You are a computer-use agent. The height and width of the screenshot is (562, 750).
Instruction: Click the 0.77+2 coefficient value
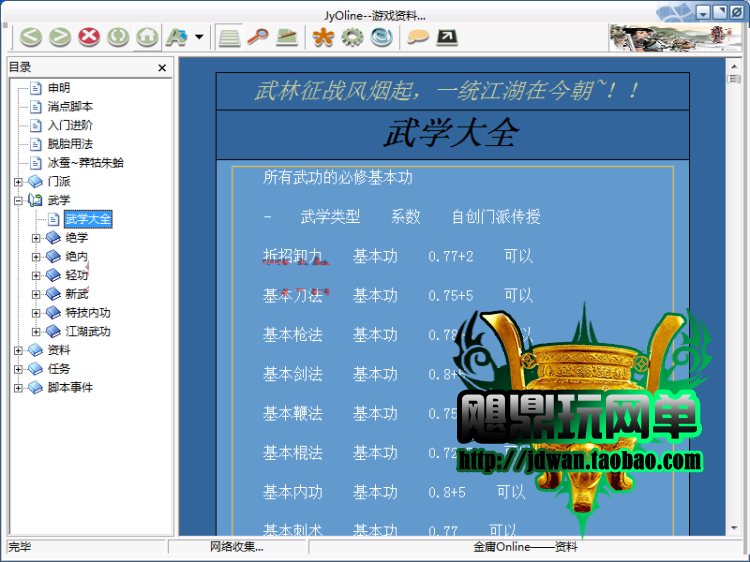tap(451, 257)
